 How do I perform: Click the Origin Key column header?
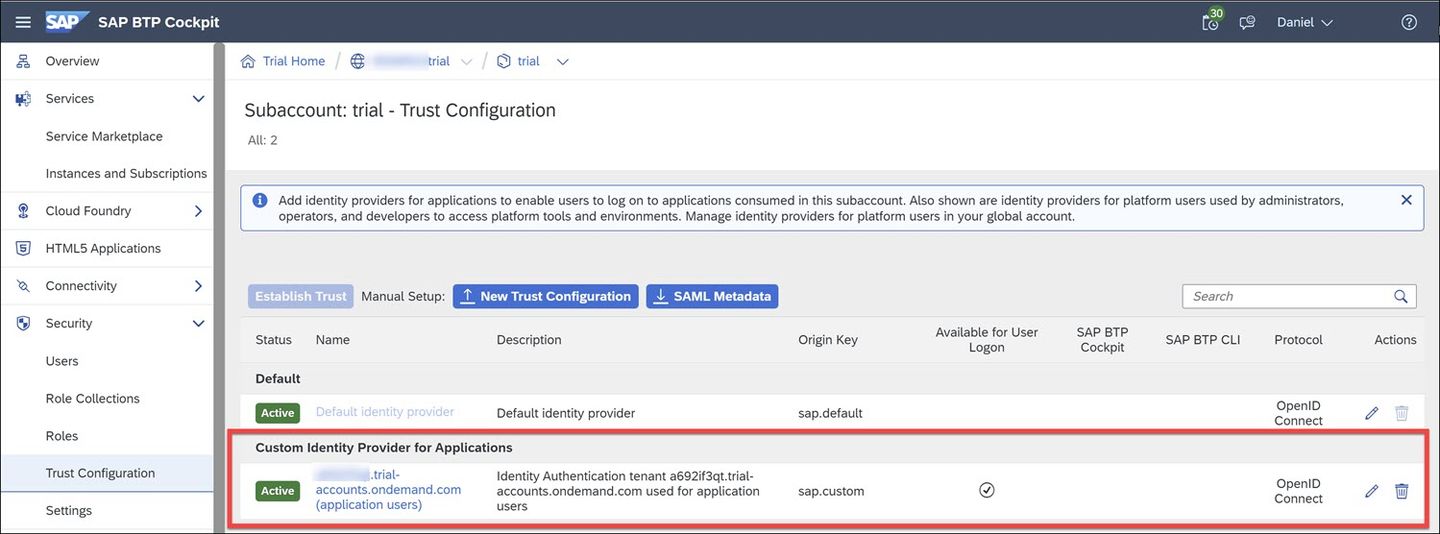click(828, 340)
